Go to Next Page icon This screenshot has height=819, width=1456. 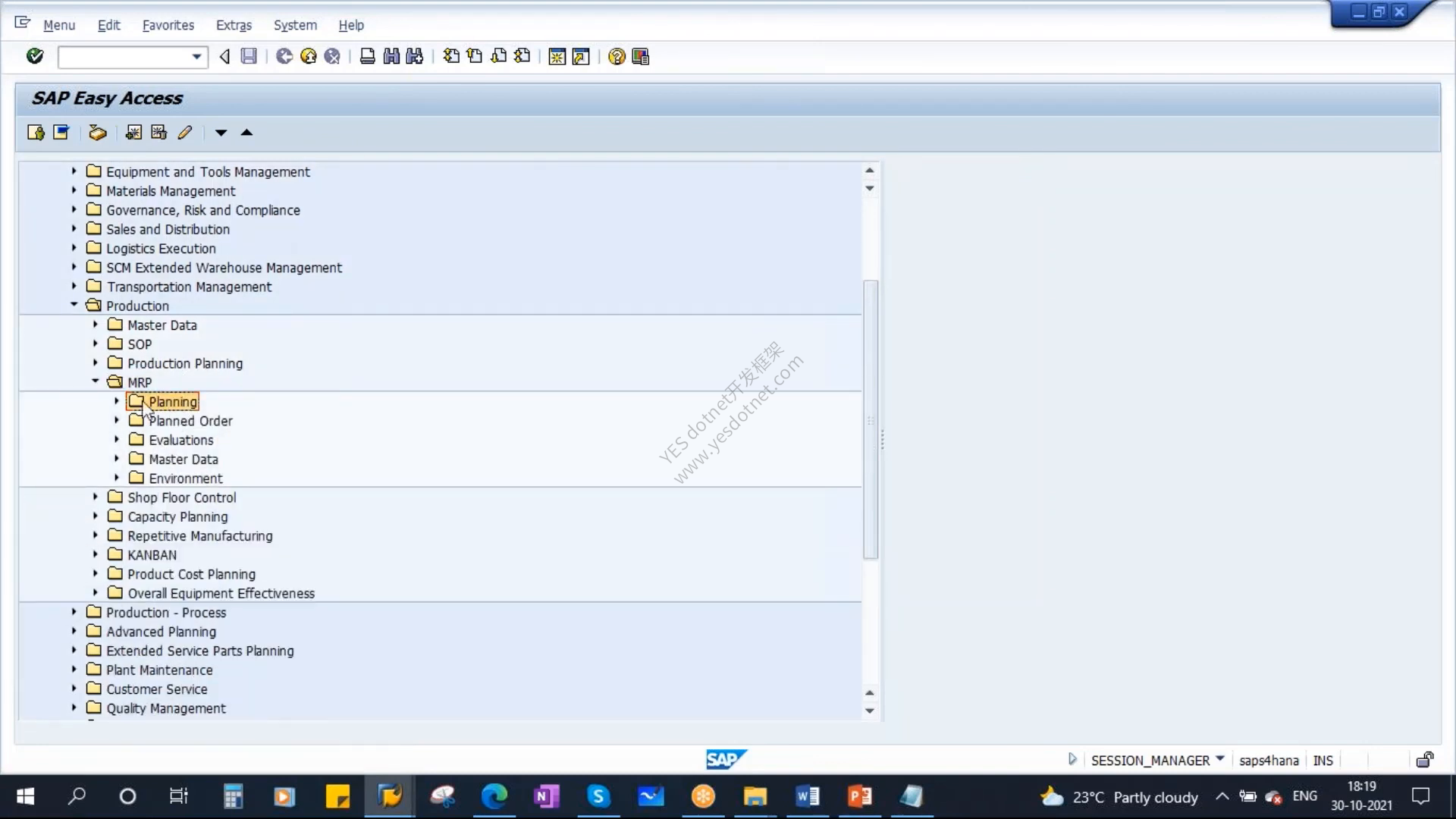click(498, 56)
